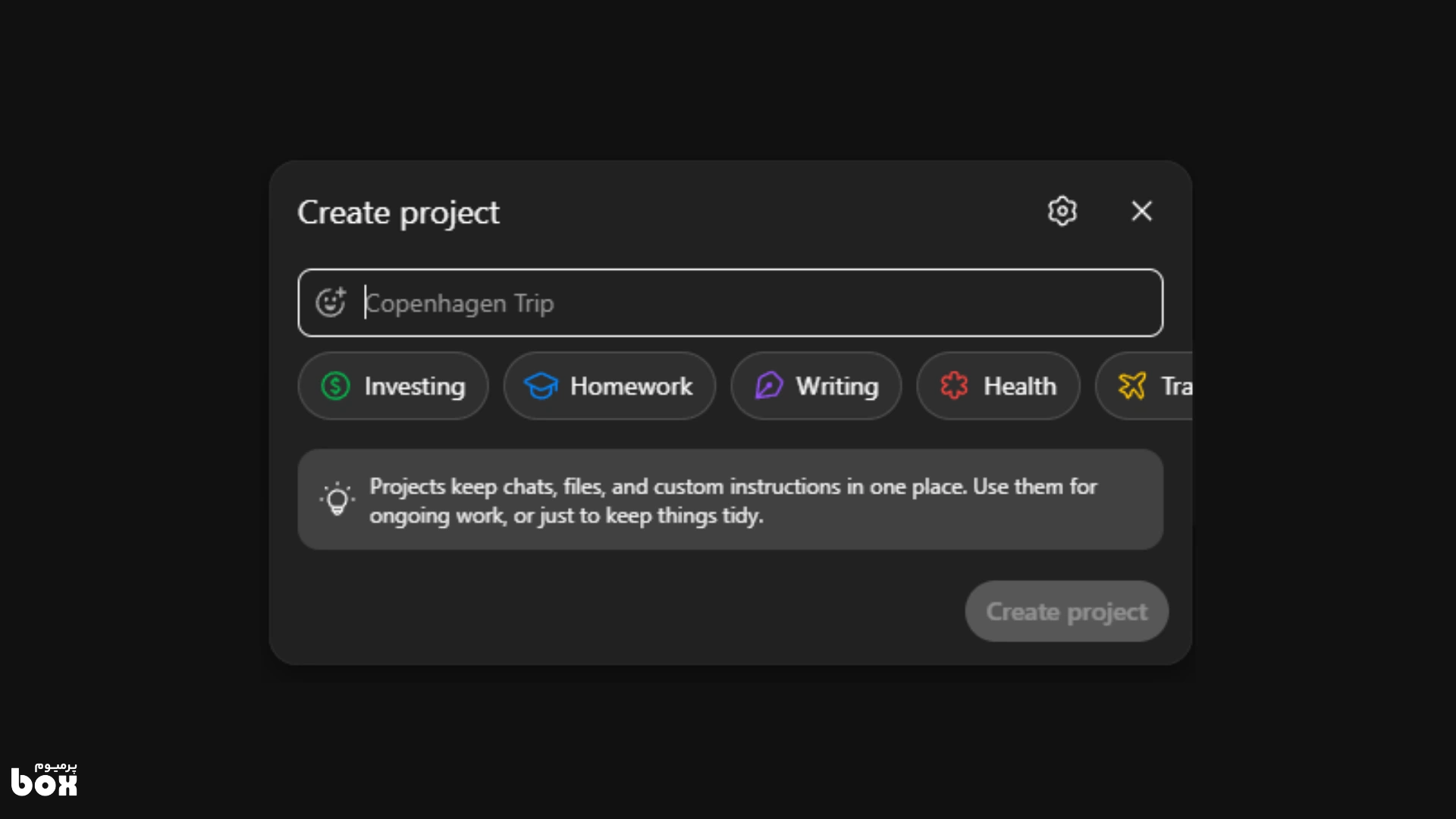The image size is (1456, 819).
Task: Choose the Homework category chip label
Action: (x=631, y=386)
